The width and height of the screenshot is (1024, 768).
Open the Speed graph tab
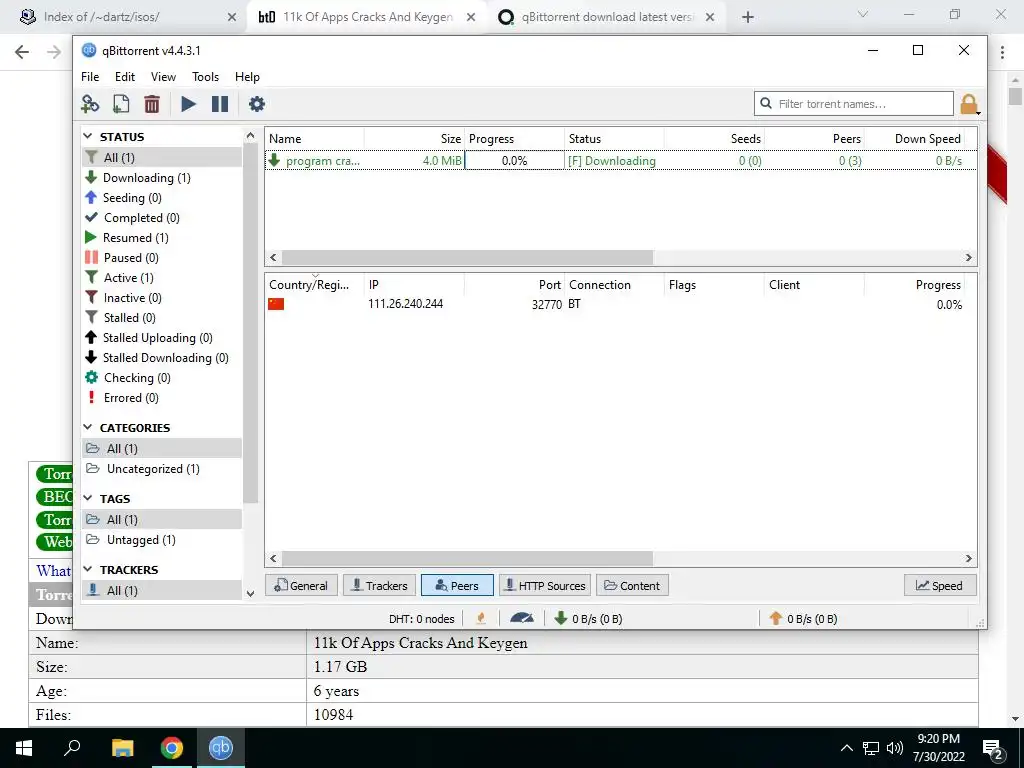point(940,586)
